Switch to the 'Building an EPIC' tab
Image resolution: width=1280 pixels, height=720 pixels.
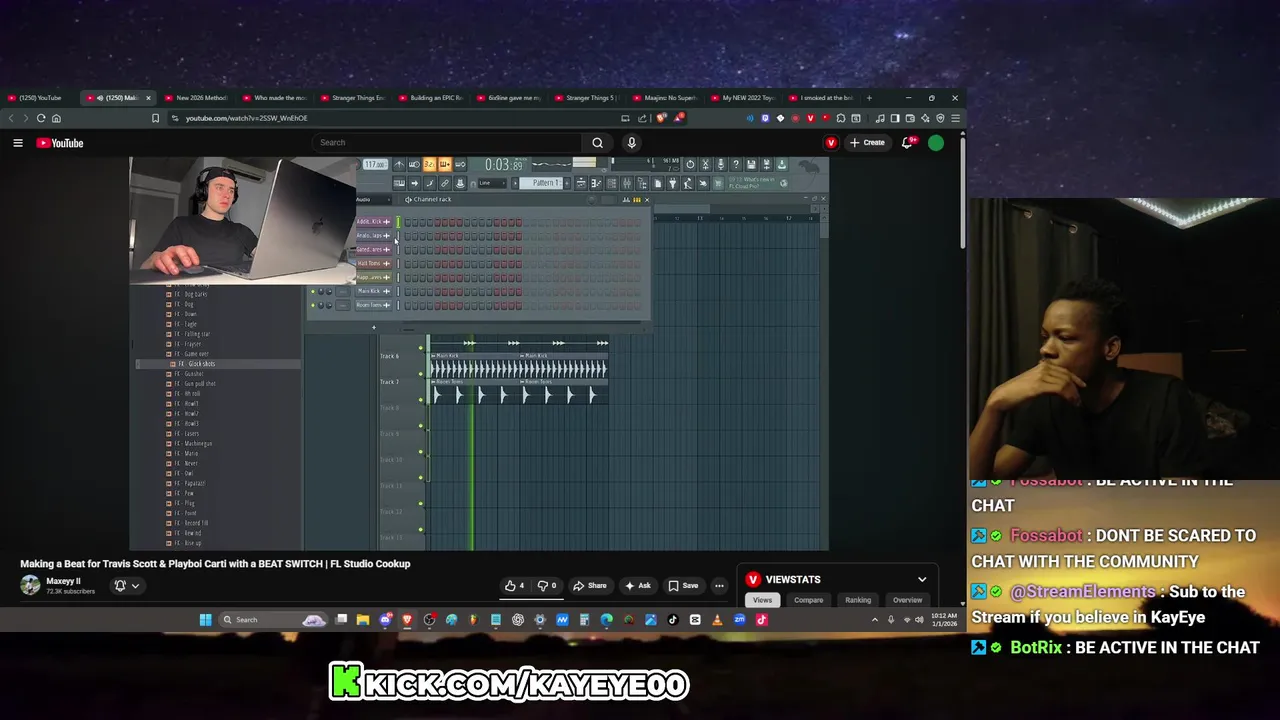coord(432,98)
